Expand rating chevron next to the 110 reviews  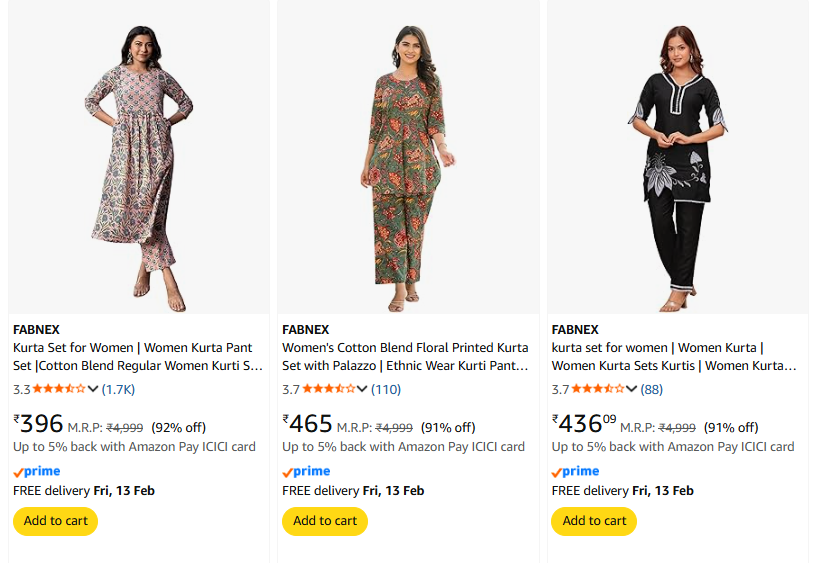pyautogui.click(x=363, y=389)
